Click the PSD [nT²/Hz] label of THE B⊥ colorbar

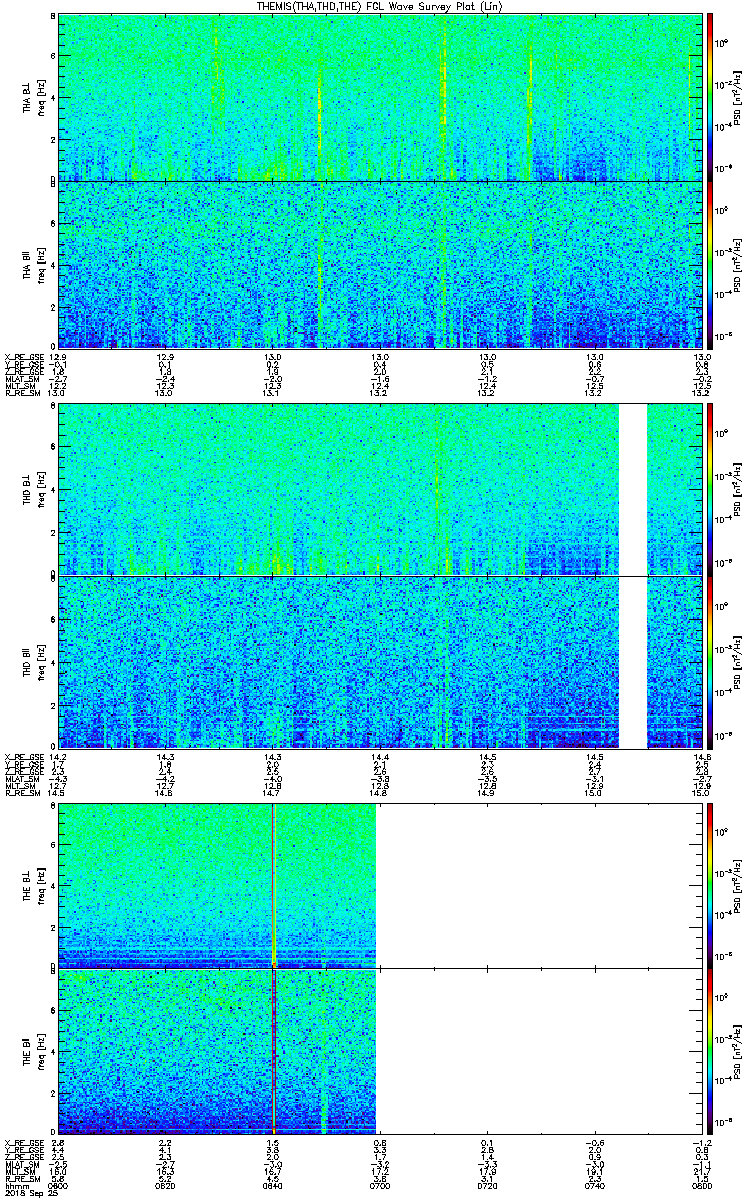(738, 885)
